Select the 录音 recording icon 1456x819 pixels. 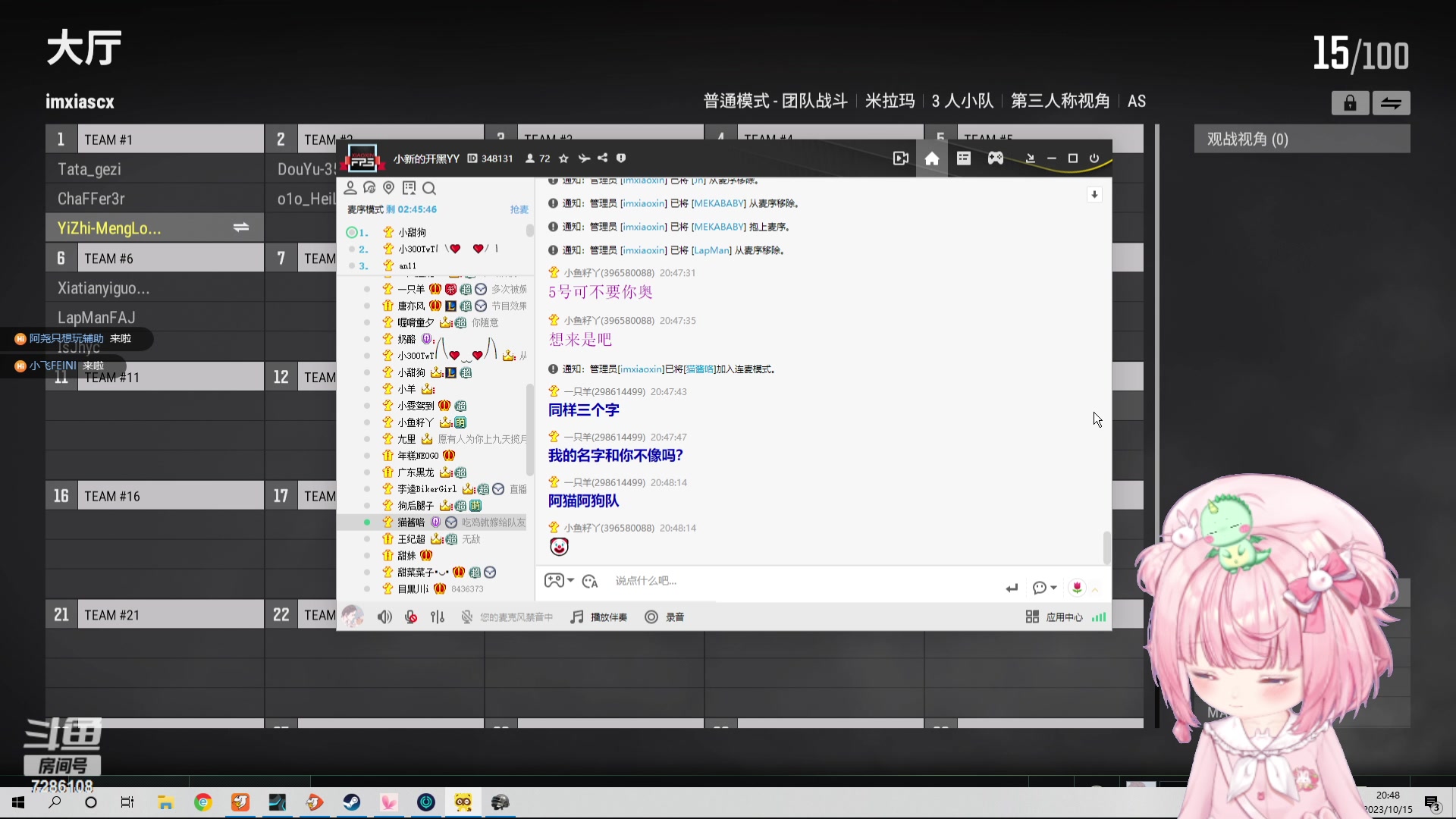664,617
